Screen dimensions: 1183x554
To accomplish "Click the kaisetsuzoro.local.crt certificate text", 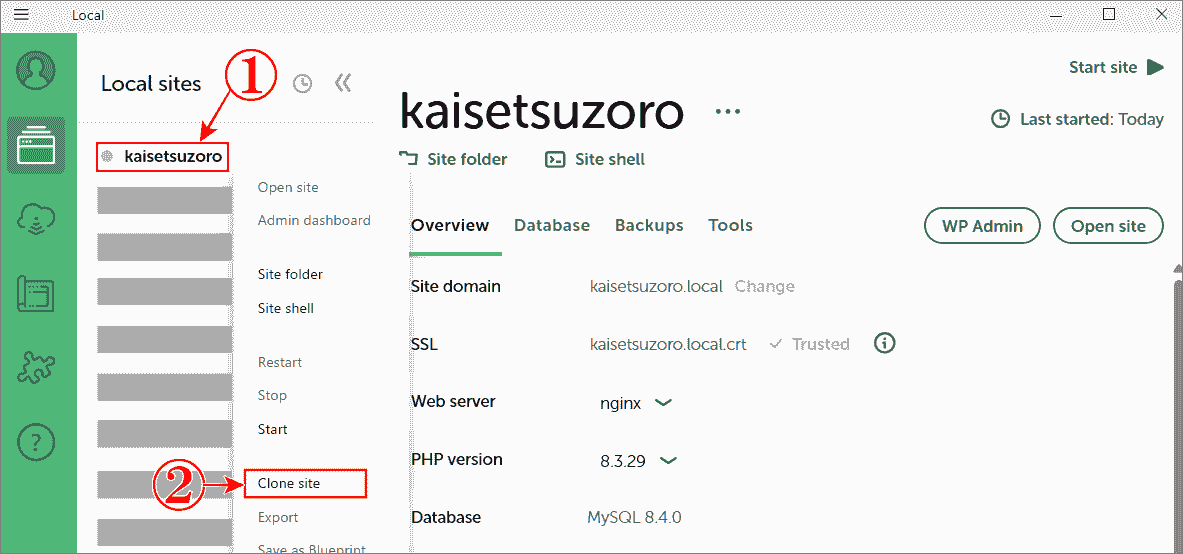I will pyautogui.click(x=668, y=344).
